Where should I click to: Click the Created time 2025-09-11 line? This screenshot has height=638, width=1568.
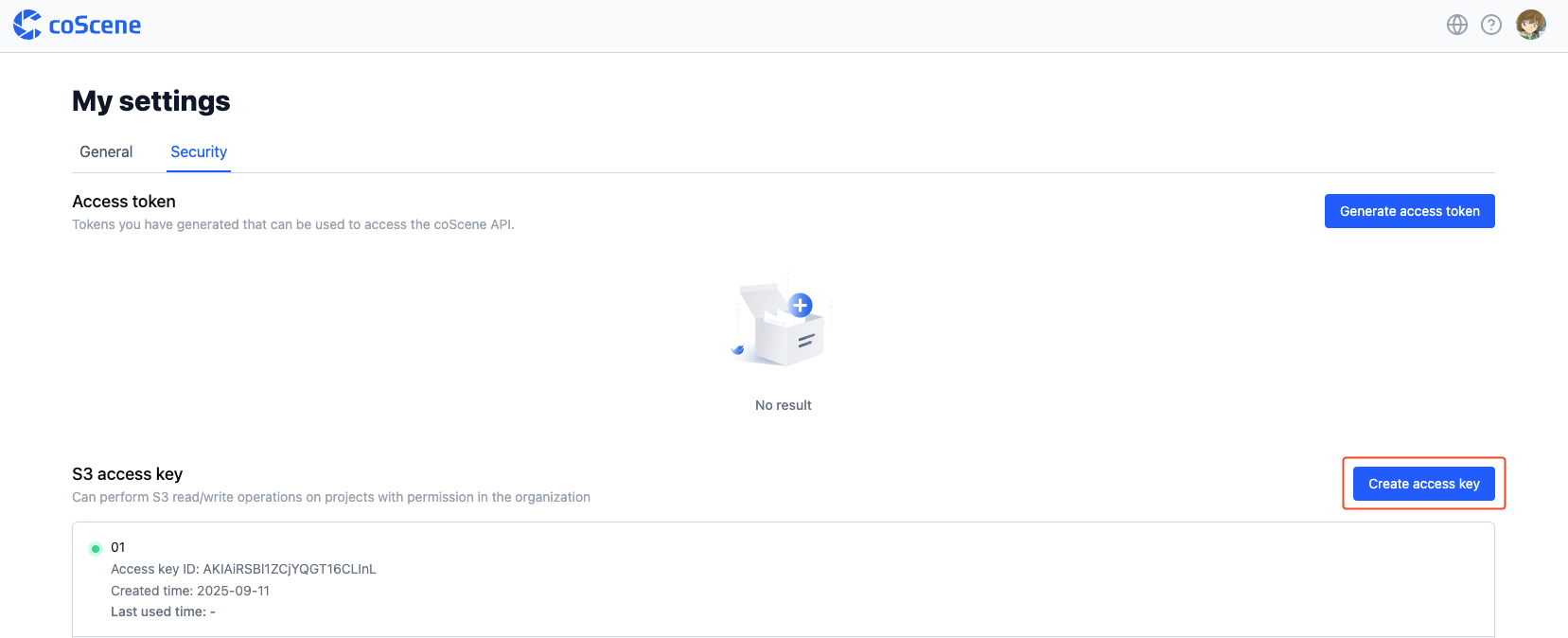pyautogui.click(x=190, y=591)
